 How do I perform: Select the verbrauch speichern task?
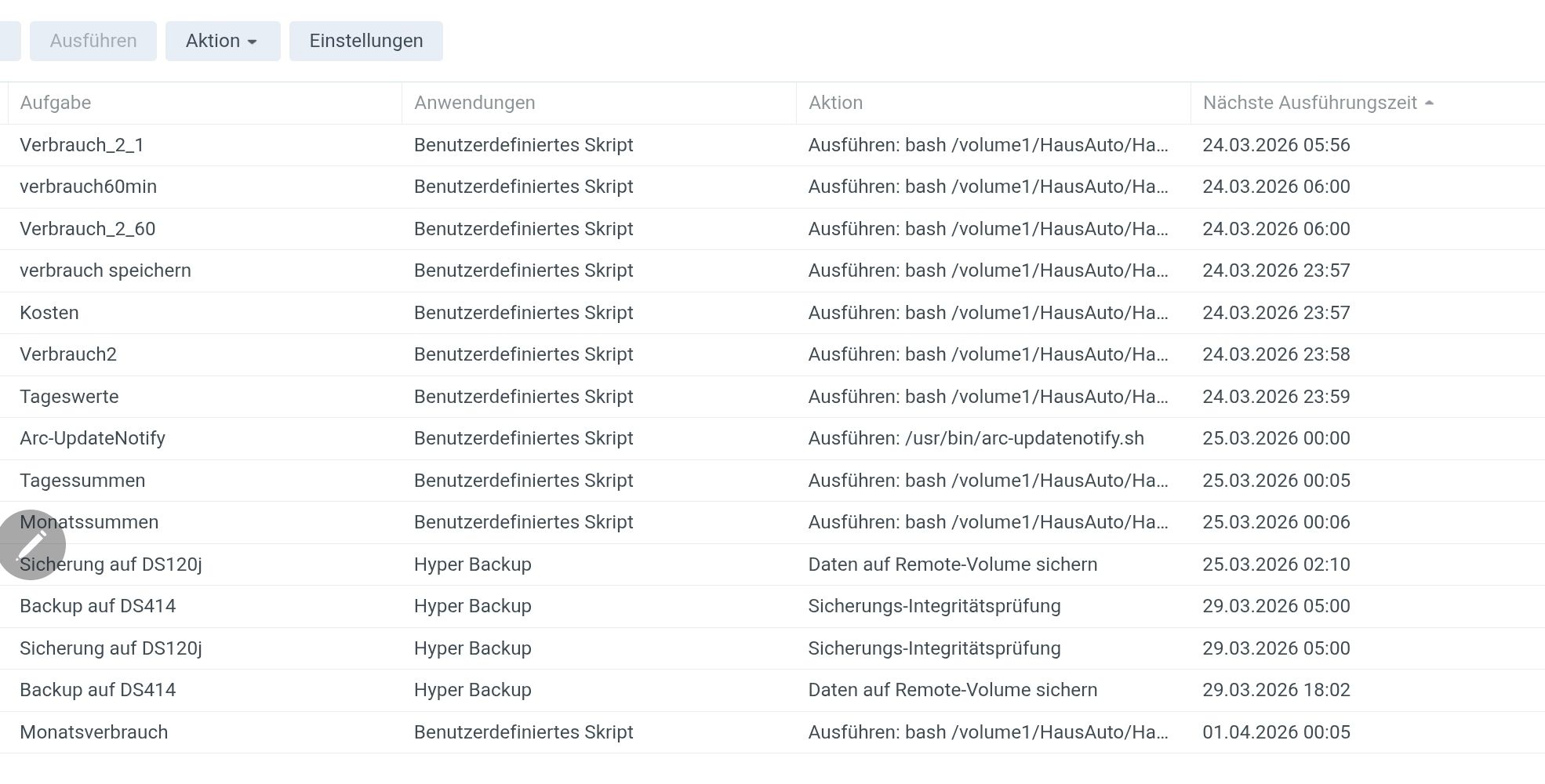coord(105,270)
